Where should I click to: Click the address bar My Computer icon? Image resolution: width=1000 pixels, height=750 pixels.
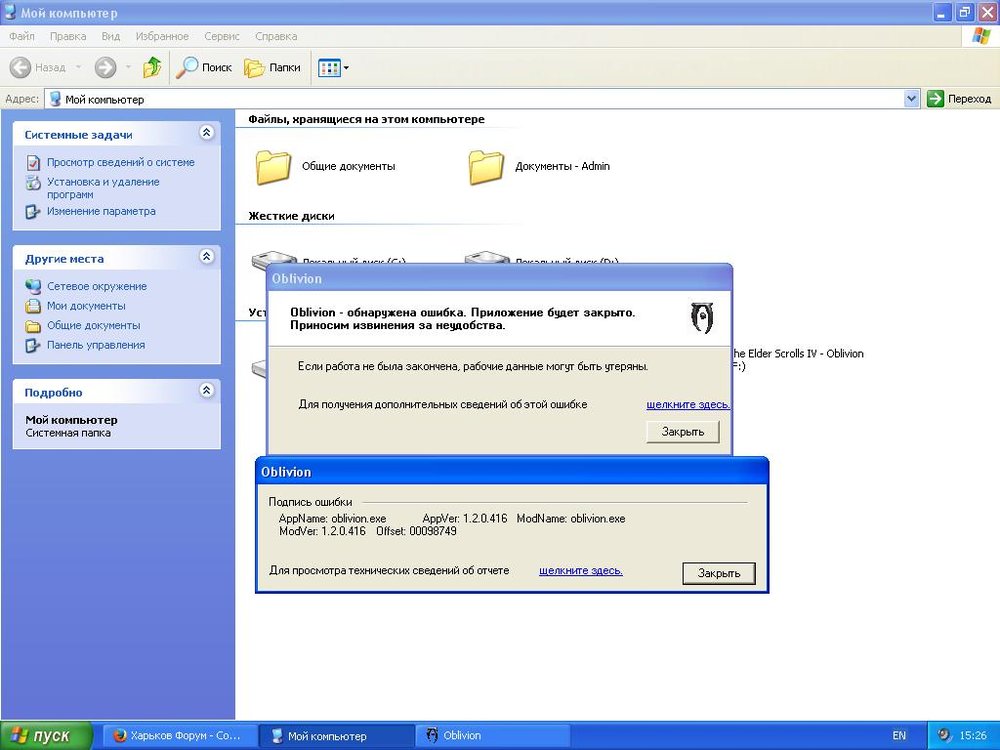coord(55,99)
